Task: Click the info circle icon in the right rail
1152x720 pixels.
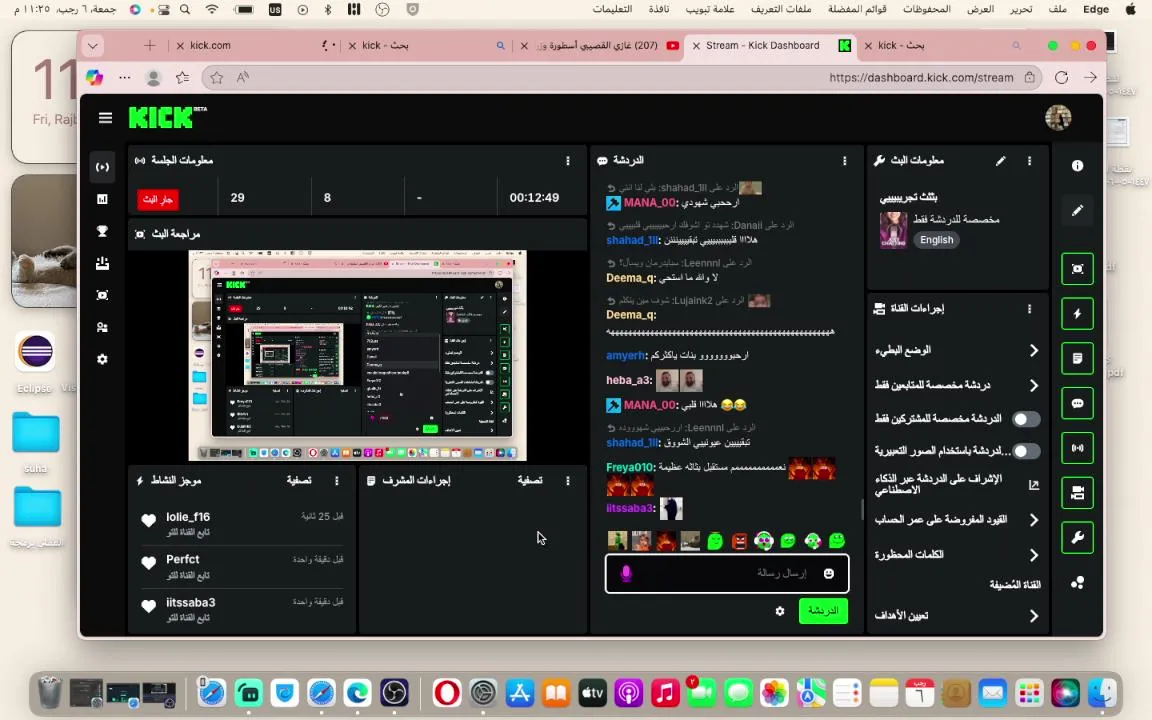Action: tap(1077, 166)
